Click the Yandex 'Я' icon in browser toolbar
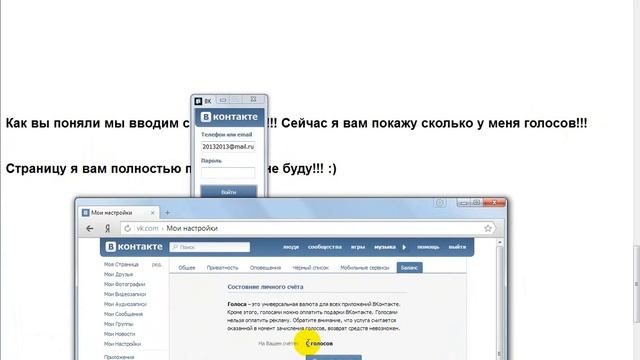 (107, 229)
